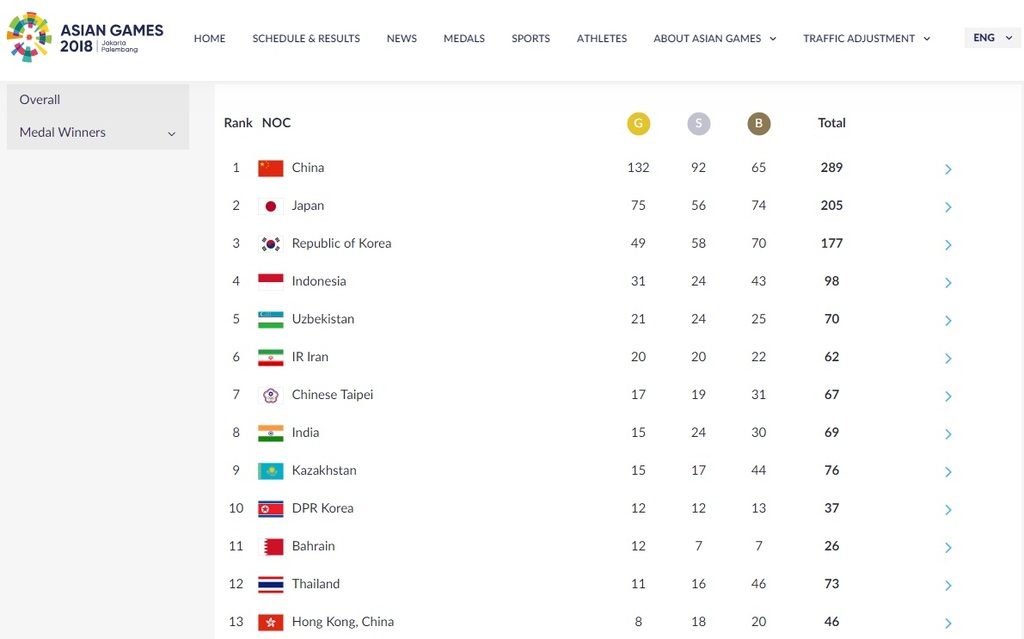Select the bronze medal column icon
Screen dimensions: 1024x639
[x=758, y=124]
